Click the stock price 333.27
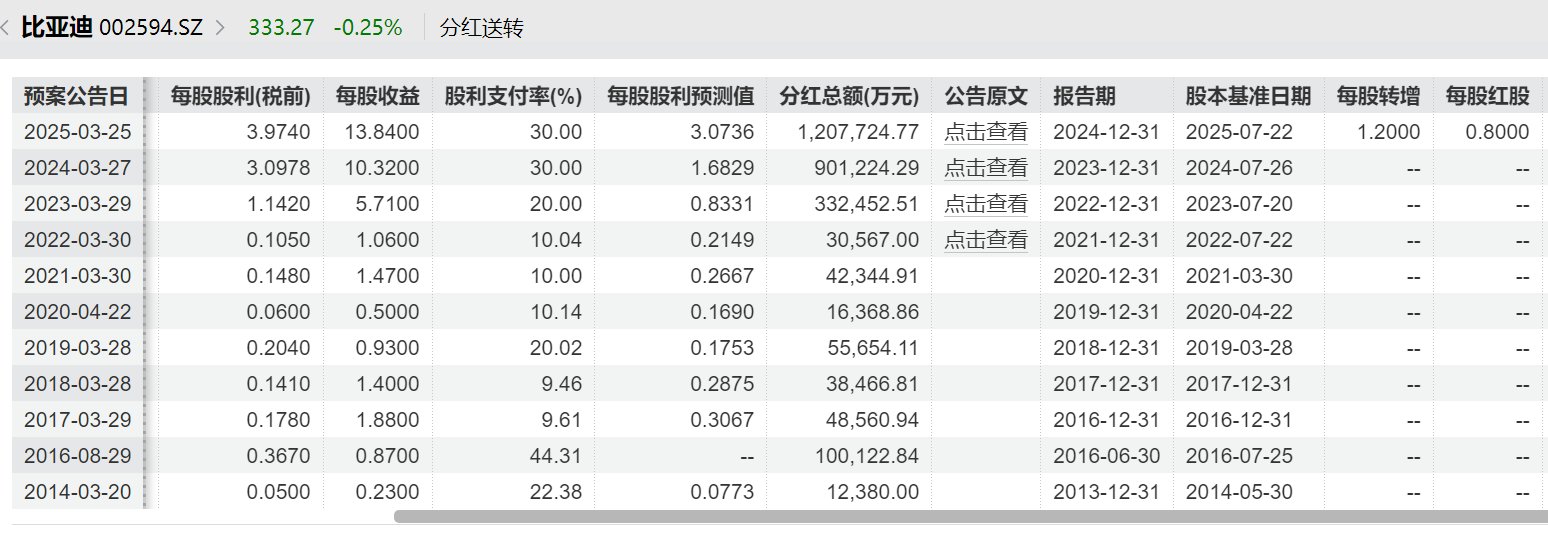The height and width of the screenshot is (534, 1548). pos(281,28)
